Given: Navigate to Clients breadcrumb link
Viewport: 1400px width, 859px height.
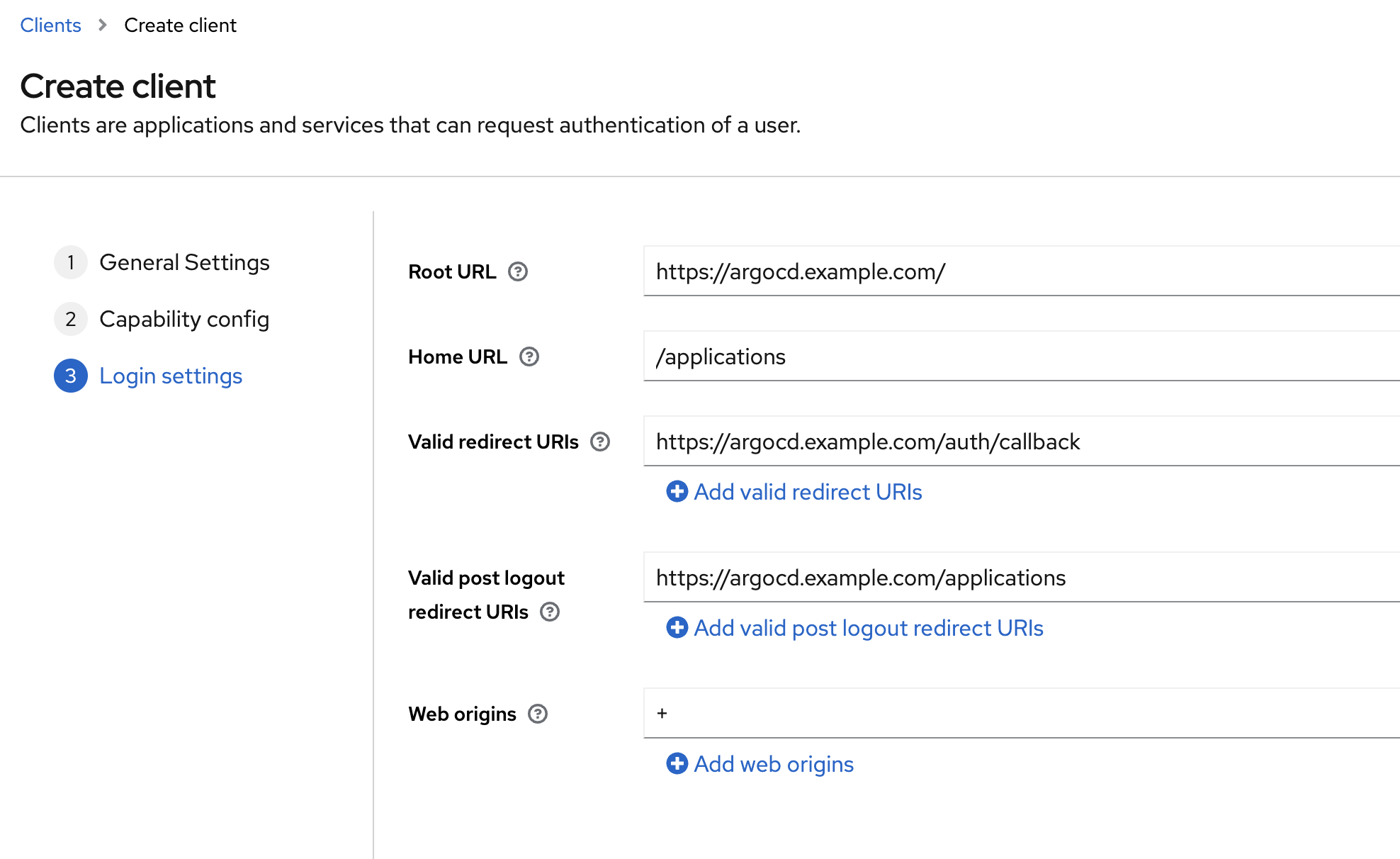Looking at the screenshot, I should [x=50, y=25].
